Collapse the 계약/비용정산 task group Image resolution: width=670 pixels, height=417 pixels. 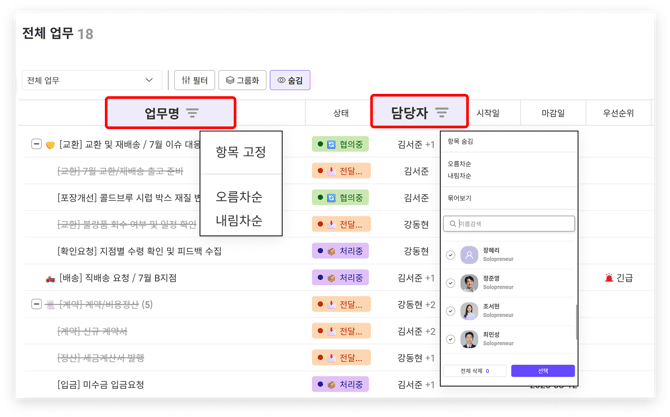click(37, 305)
